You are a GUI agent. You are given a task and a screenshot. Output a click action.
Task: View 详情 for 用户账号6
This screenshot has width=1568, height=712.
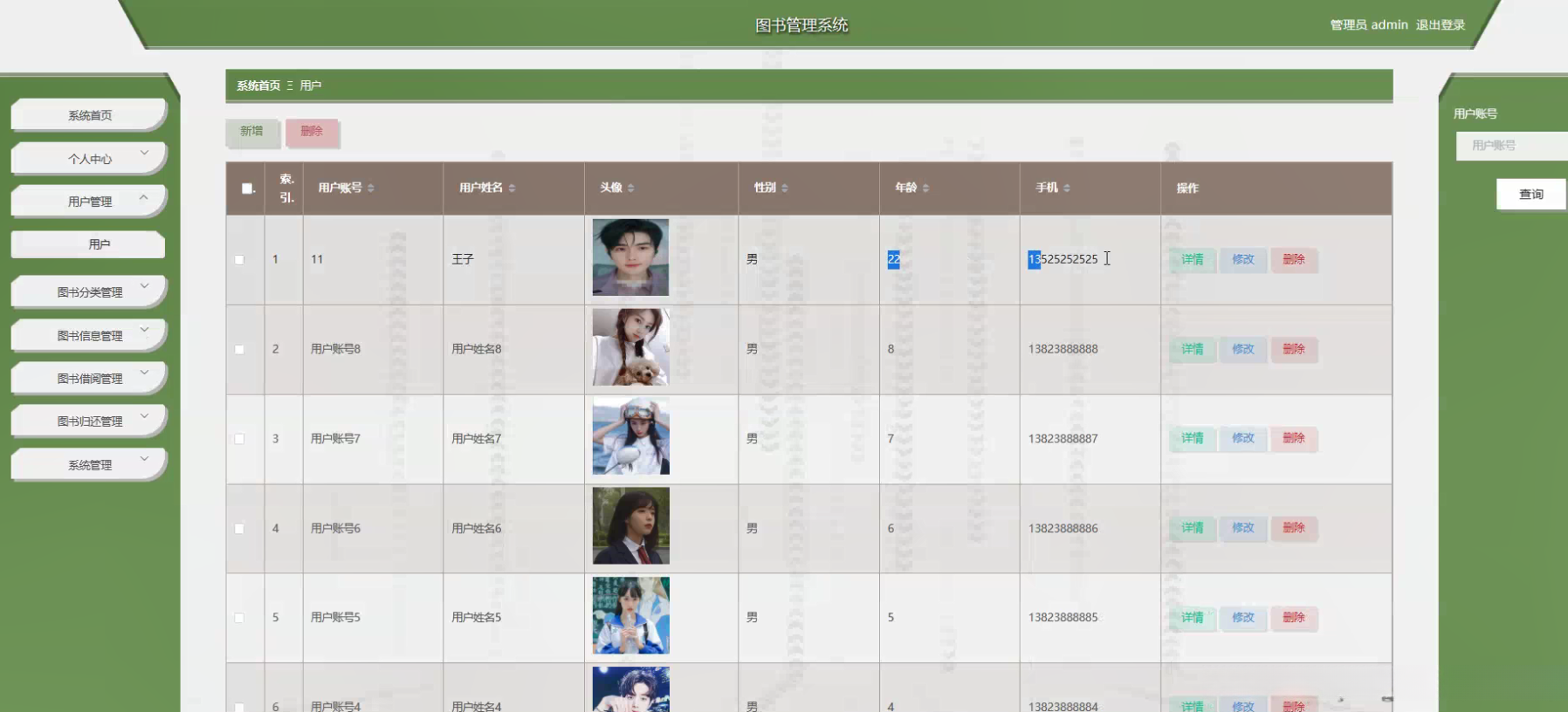[1193, 528]
